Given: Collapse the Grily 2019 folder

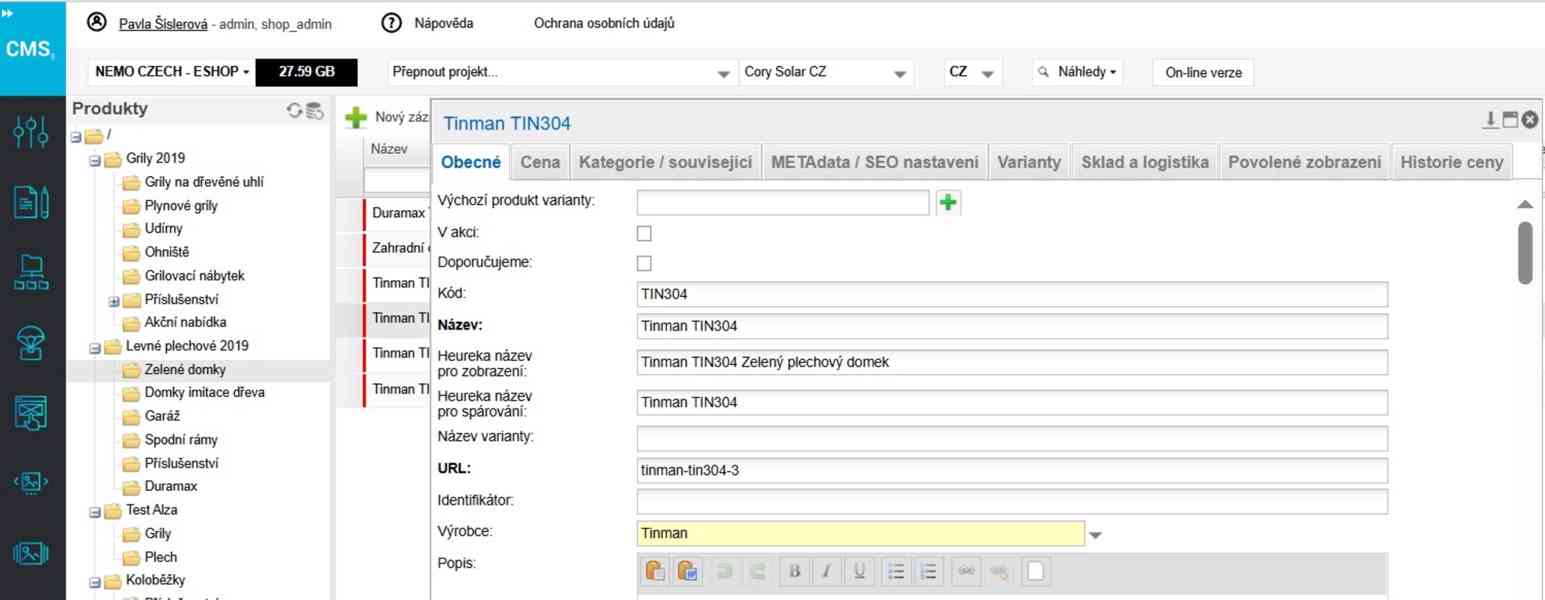Looking at the screenshot, I should click(x=93, y=159).
